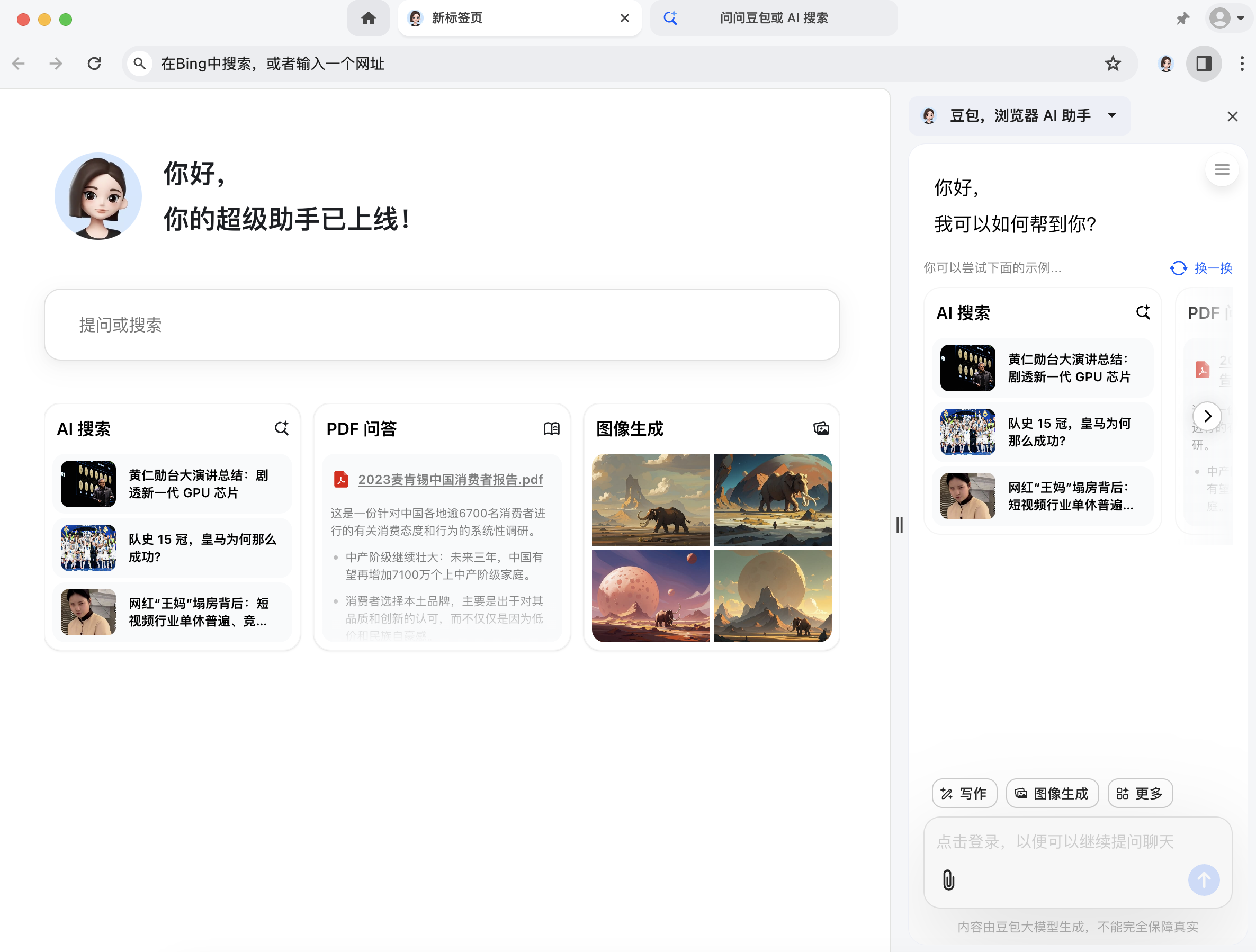Click the PDF 问答 card heading
Image resolution: width=1256 pixels, height=952 pixels.
pyautogui.click(x=361, y=428)
